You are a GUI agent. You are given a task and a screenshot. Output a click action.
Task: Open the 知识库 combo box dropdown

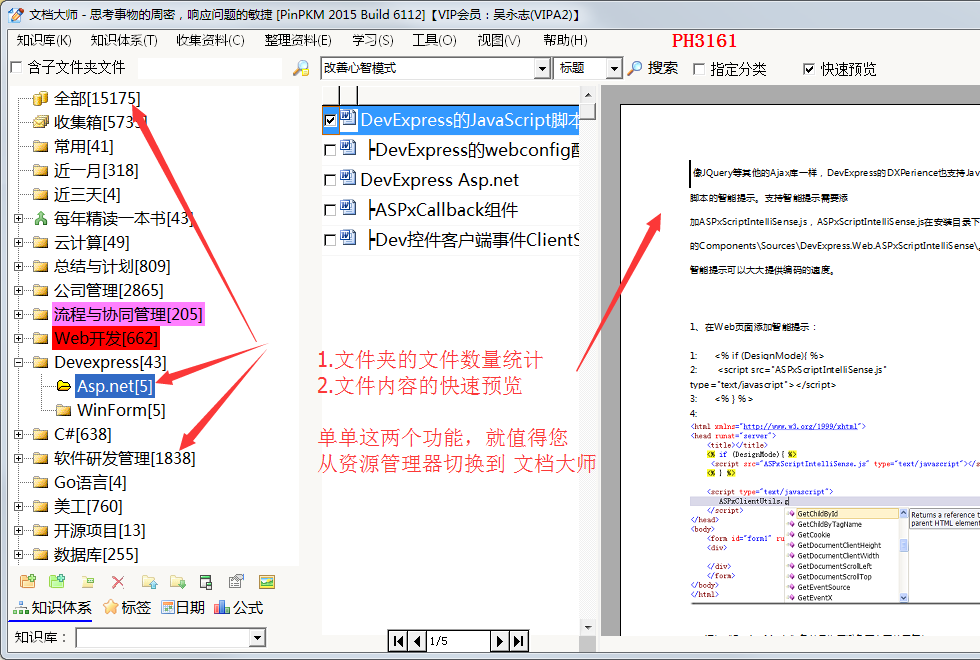(257, 638)
